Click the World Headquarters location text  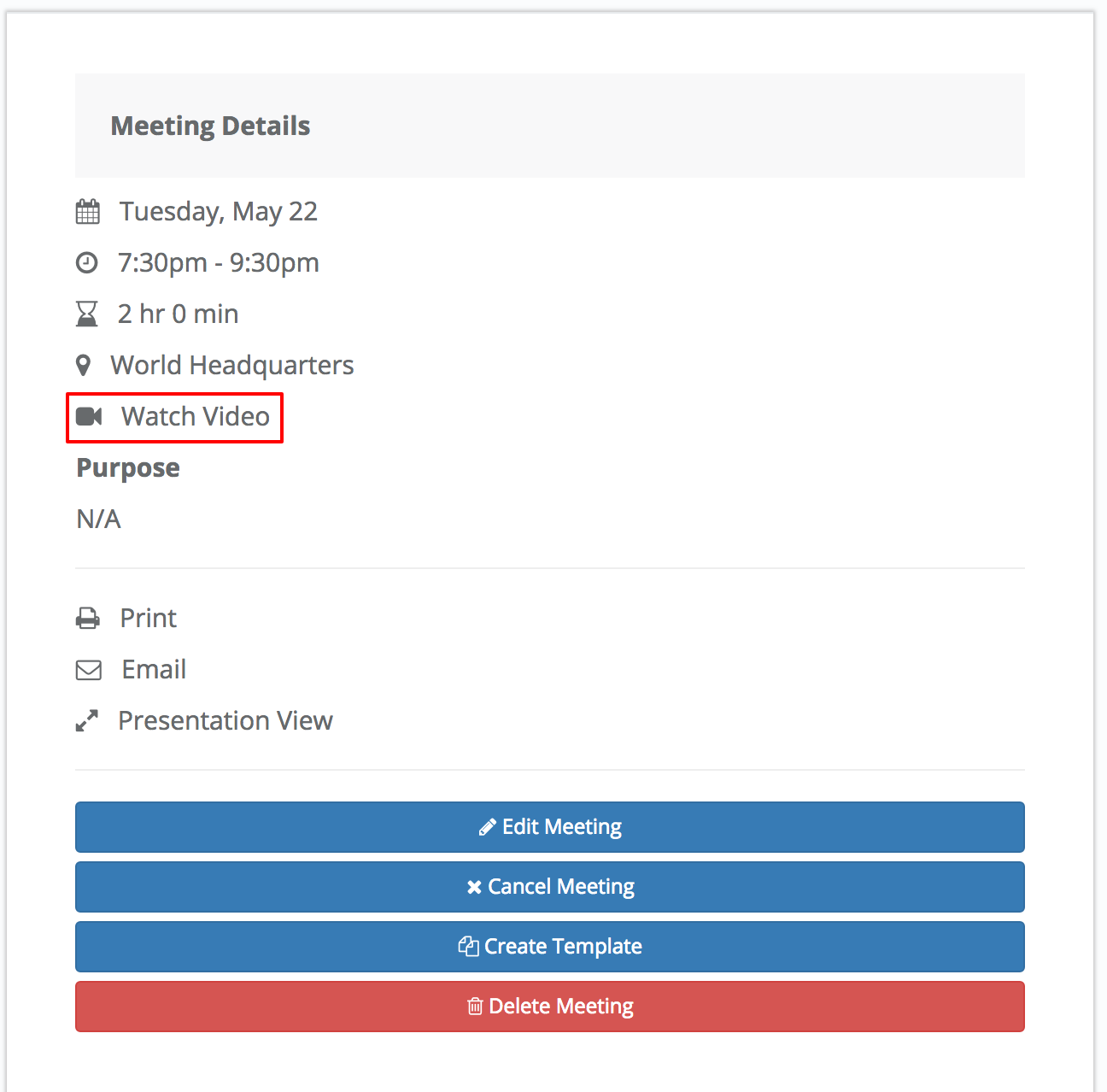tap(232, 365)
